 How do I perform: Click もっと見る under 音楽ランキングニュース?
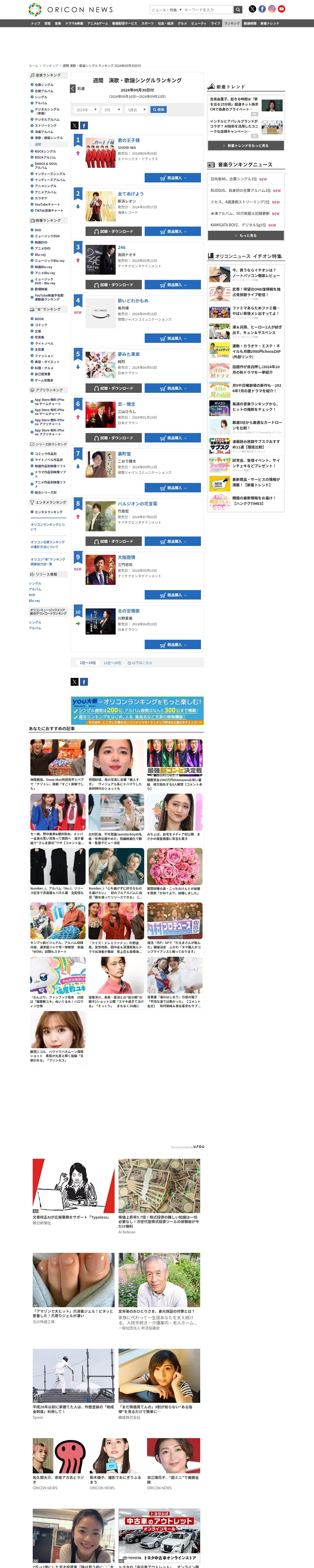246,235
